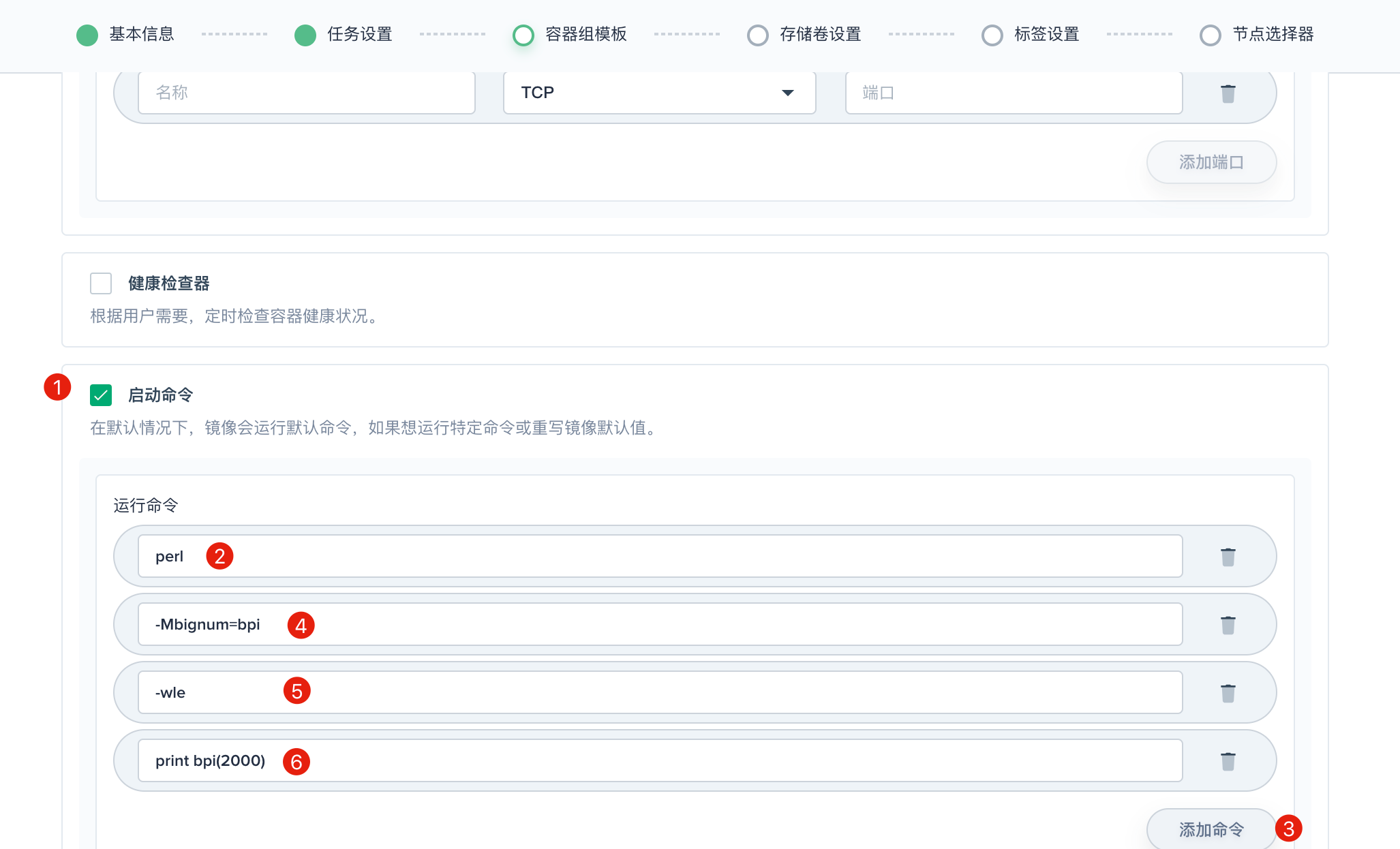1400x849 pixels.
Task: Delete the port row with trash icon
Action: (1228, 93)
